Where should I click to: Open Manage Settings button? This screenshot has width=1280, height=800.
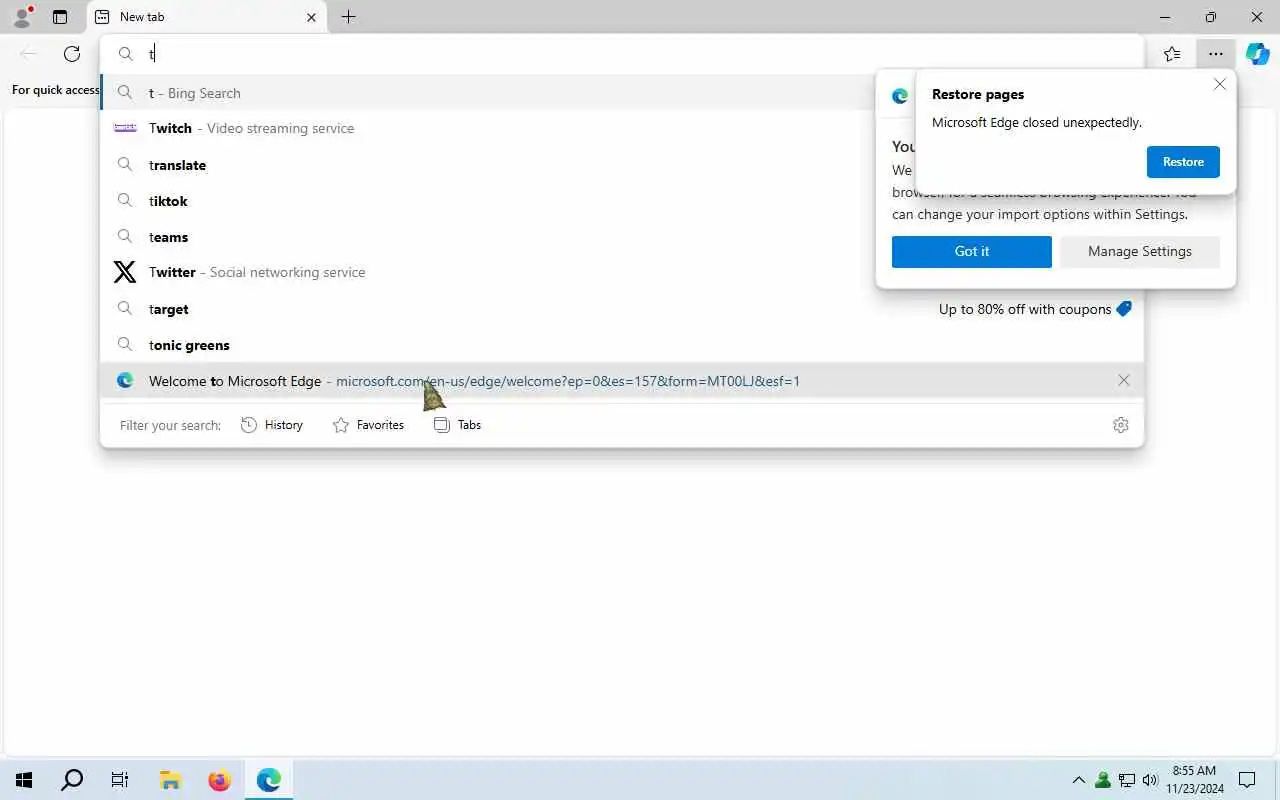(x=1140, y=252)
